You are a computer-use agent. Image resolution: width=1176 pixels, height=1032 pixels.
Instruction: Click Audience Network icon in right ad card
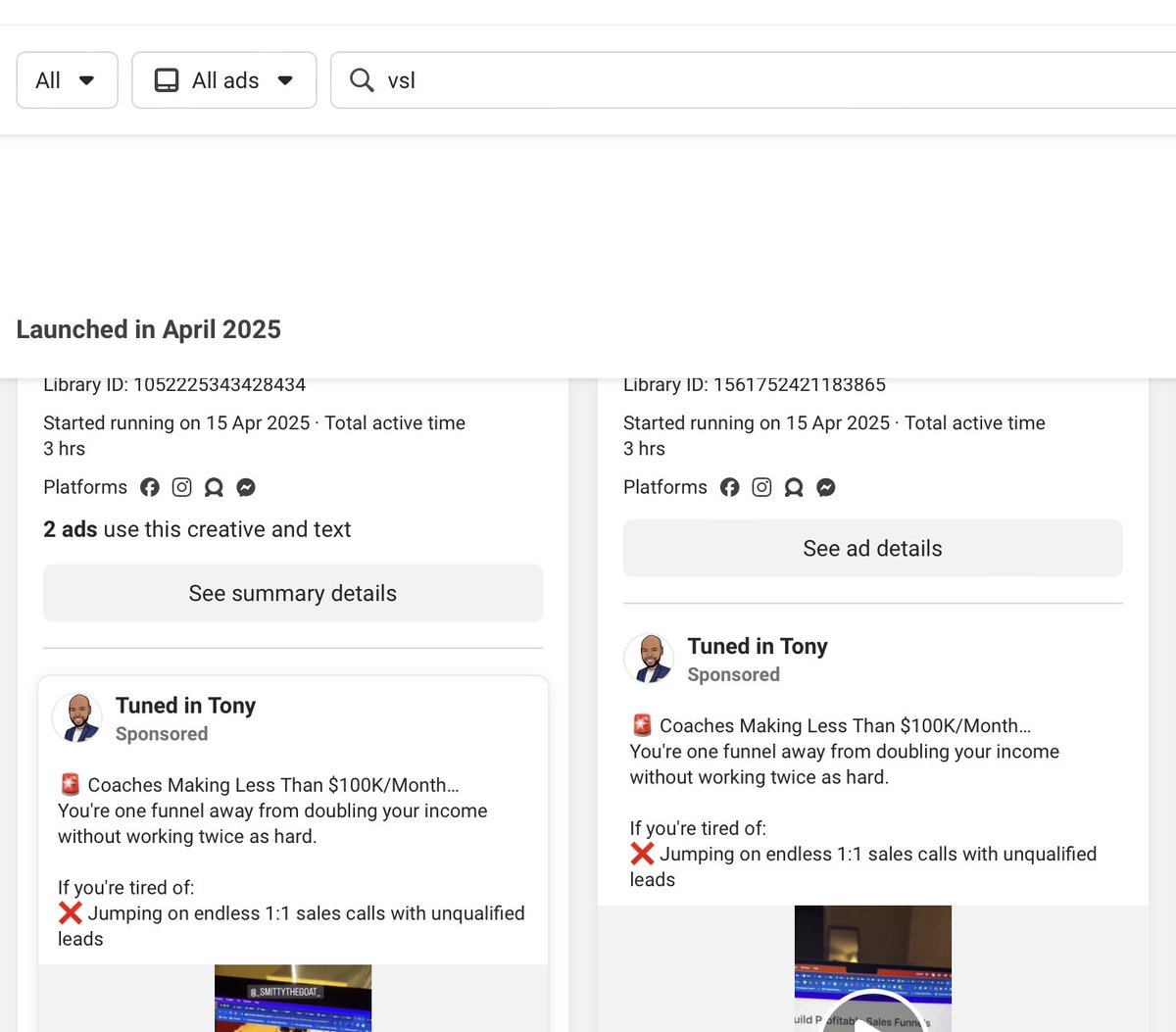tap(794, 487)
